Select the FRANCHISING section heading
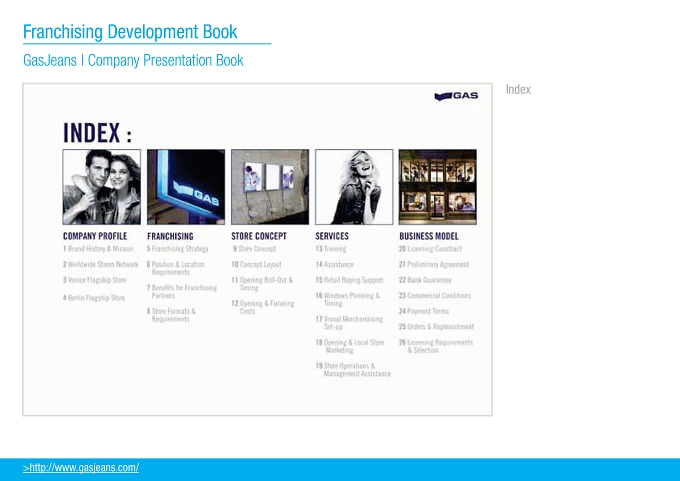680x481 pixels. point(170,236)
